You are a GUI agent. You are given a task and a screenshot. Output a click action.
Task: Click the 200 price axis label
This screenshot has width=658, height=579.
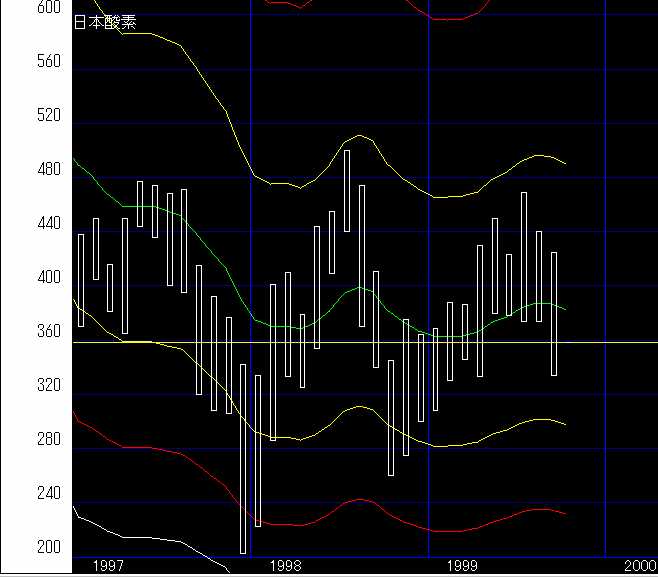click(48, 548)
